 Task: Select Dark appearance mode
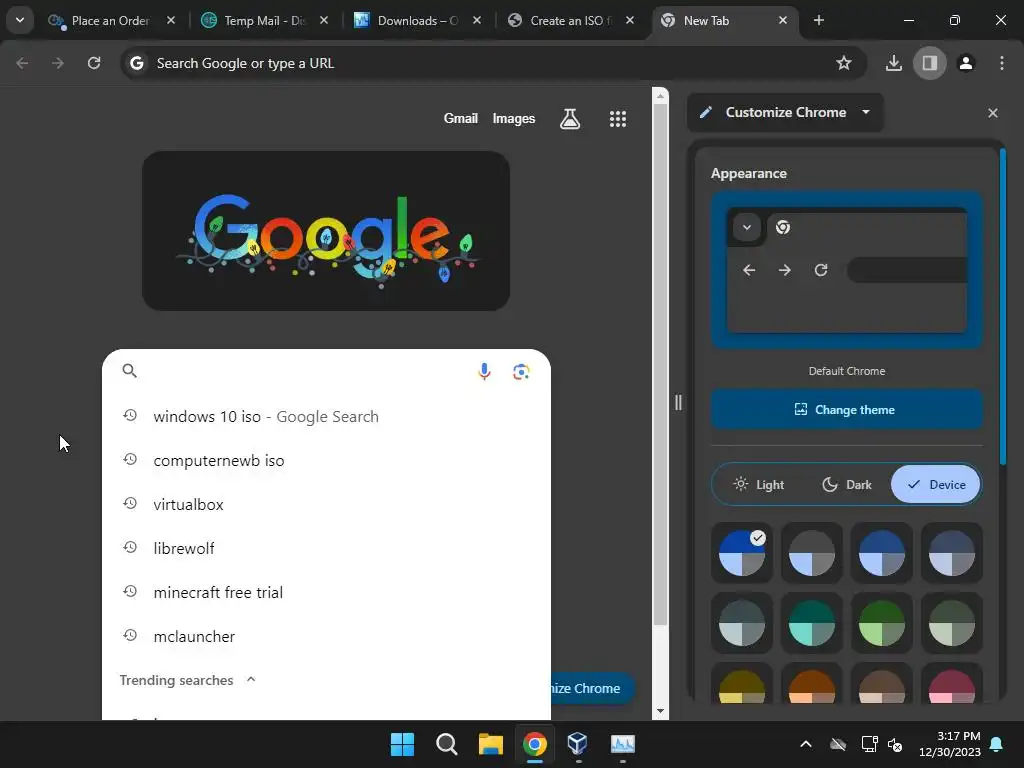847,485
